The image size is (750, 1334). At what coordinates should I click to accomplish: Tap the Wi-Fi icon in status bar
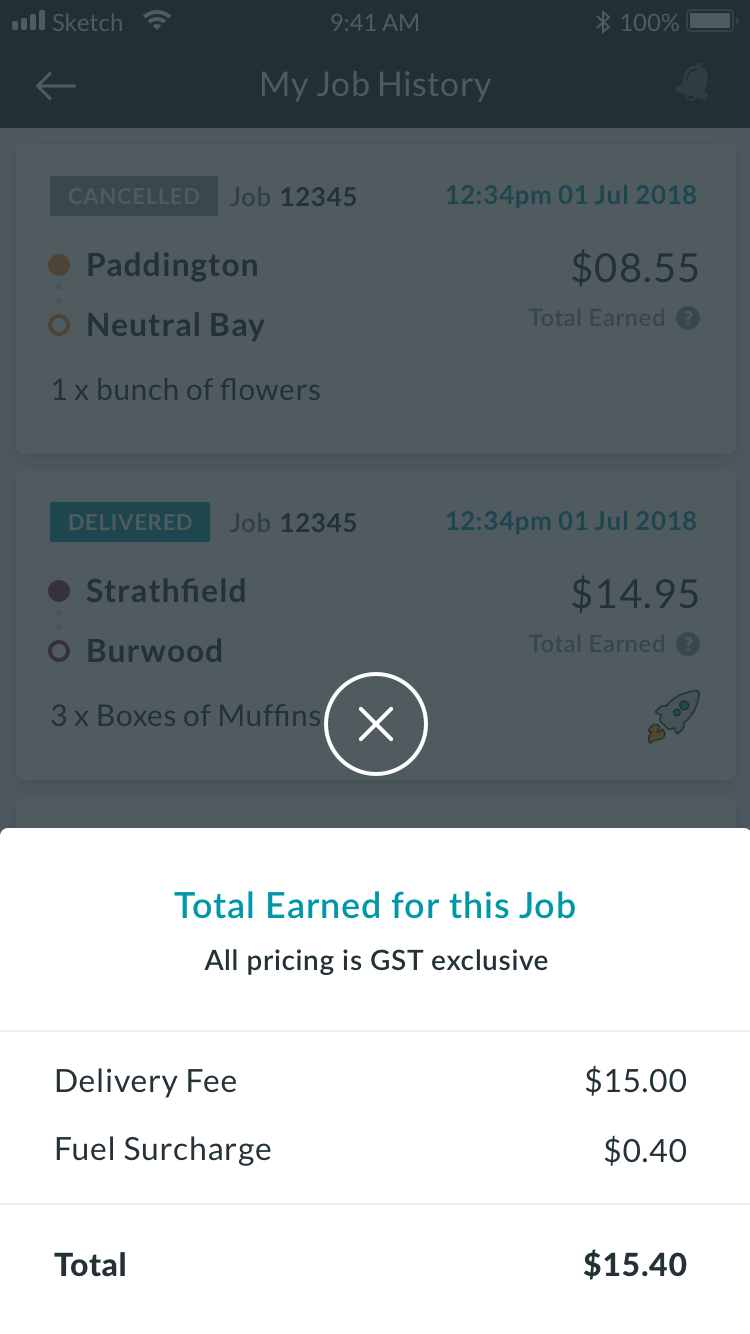tap(156, 21)
